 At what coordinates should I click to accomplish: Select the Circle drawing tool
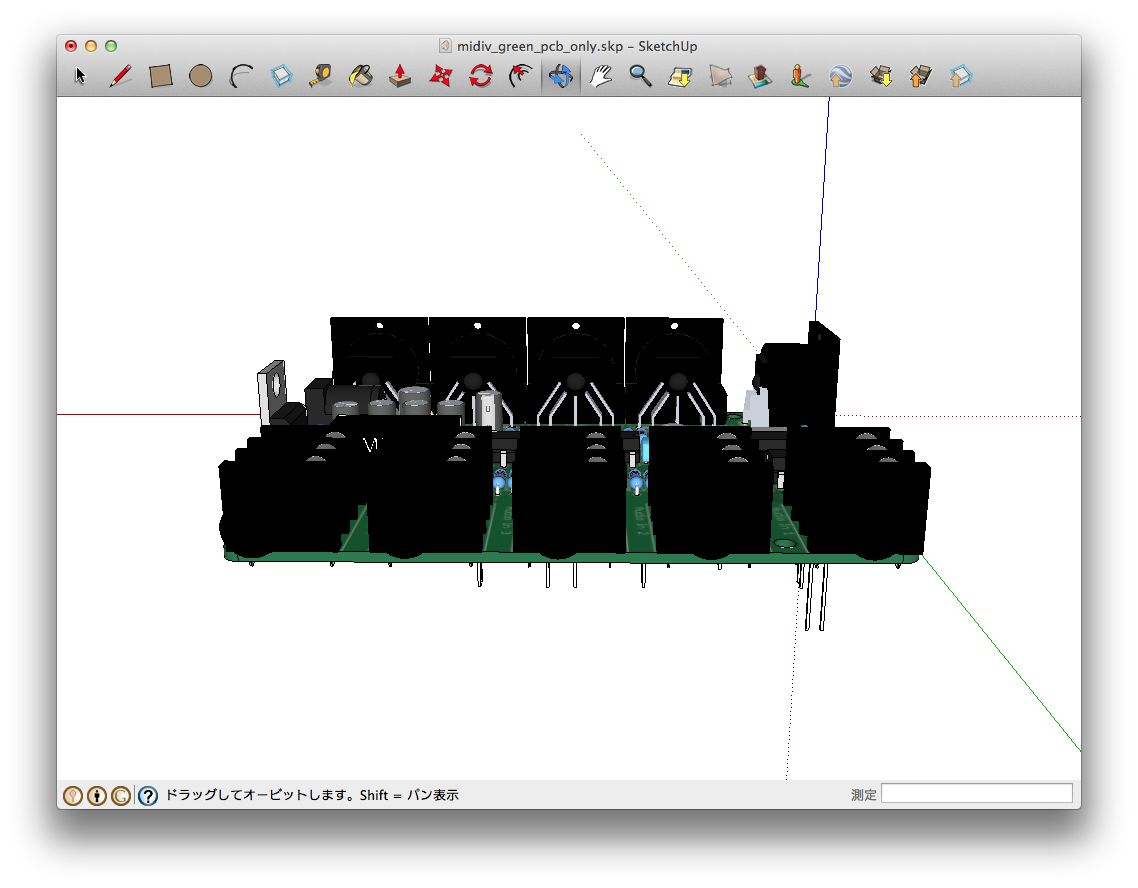(201, 76)
